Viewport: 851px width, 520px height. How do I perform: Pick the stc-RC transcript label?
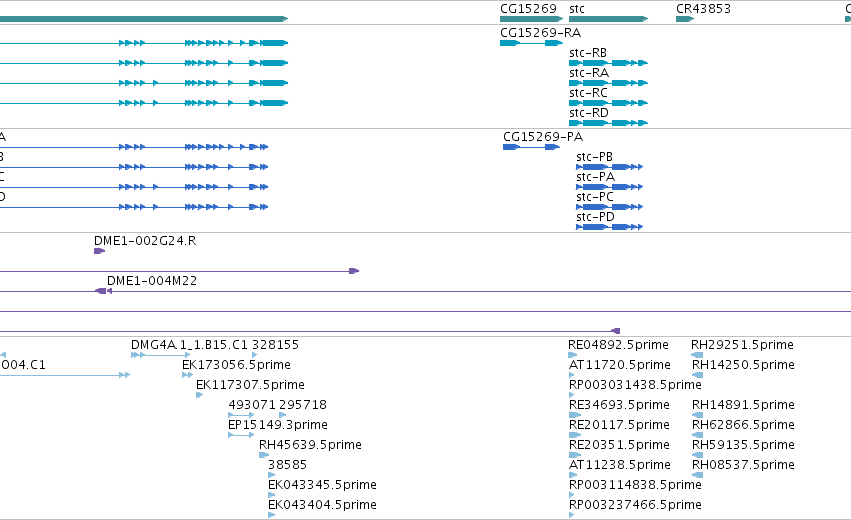(x=588, y=93)
